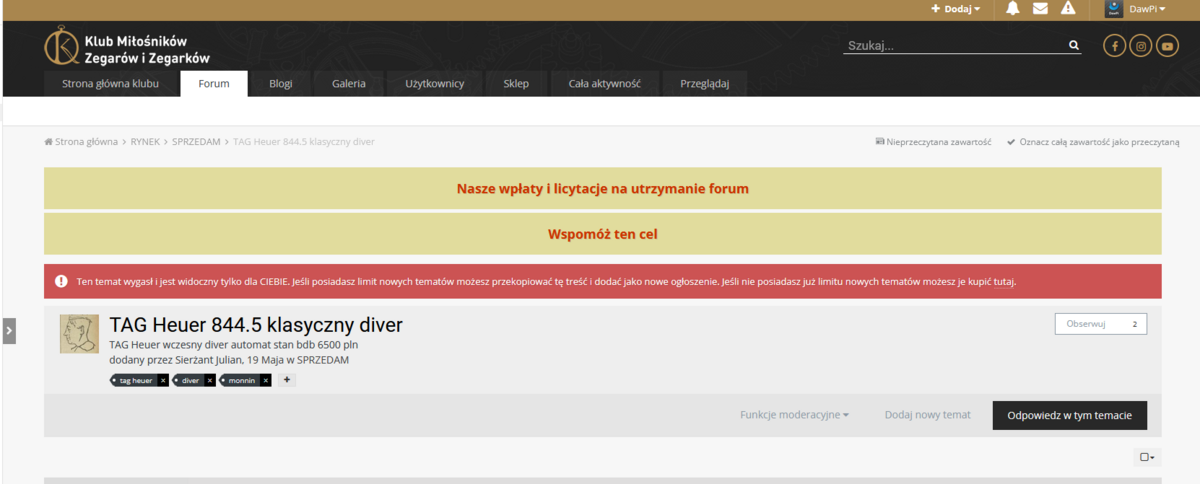This screenshot has width=1200, height=484.
Task: Switch to the Galeria tab
Action: point(349,84)
